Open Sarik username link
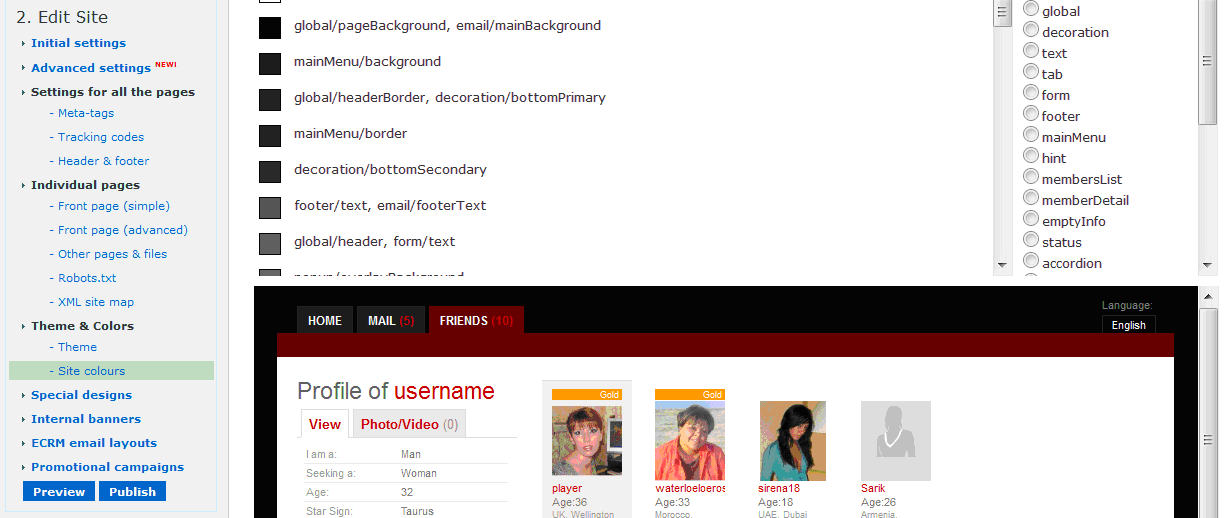The image size is (1232, 518). pos(873,488)
